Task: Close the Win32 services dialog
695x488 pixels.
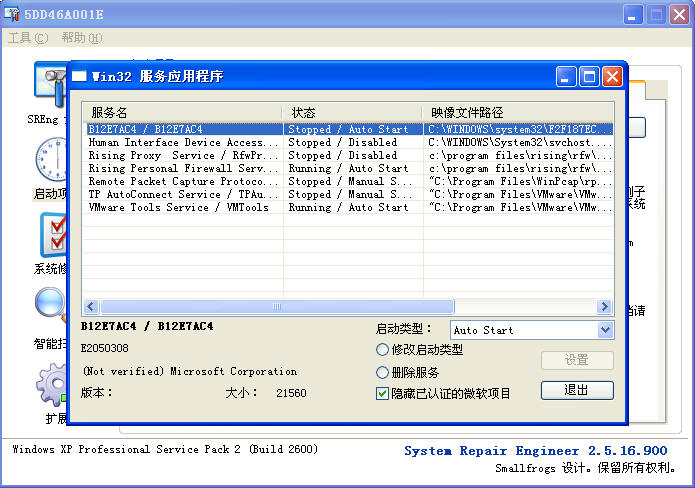Action: coord(613,77)
